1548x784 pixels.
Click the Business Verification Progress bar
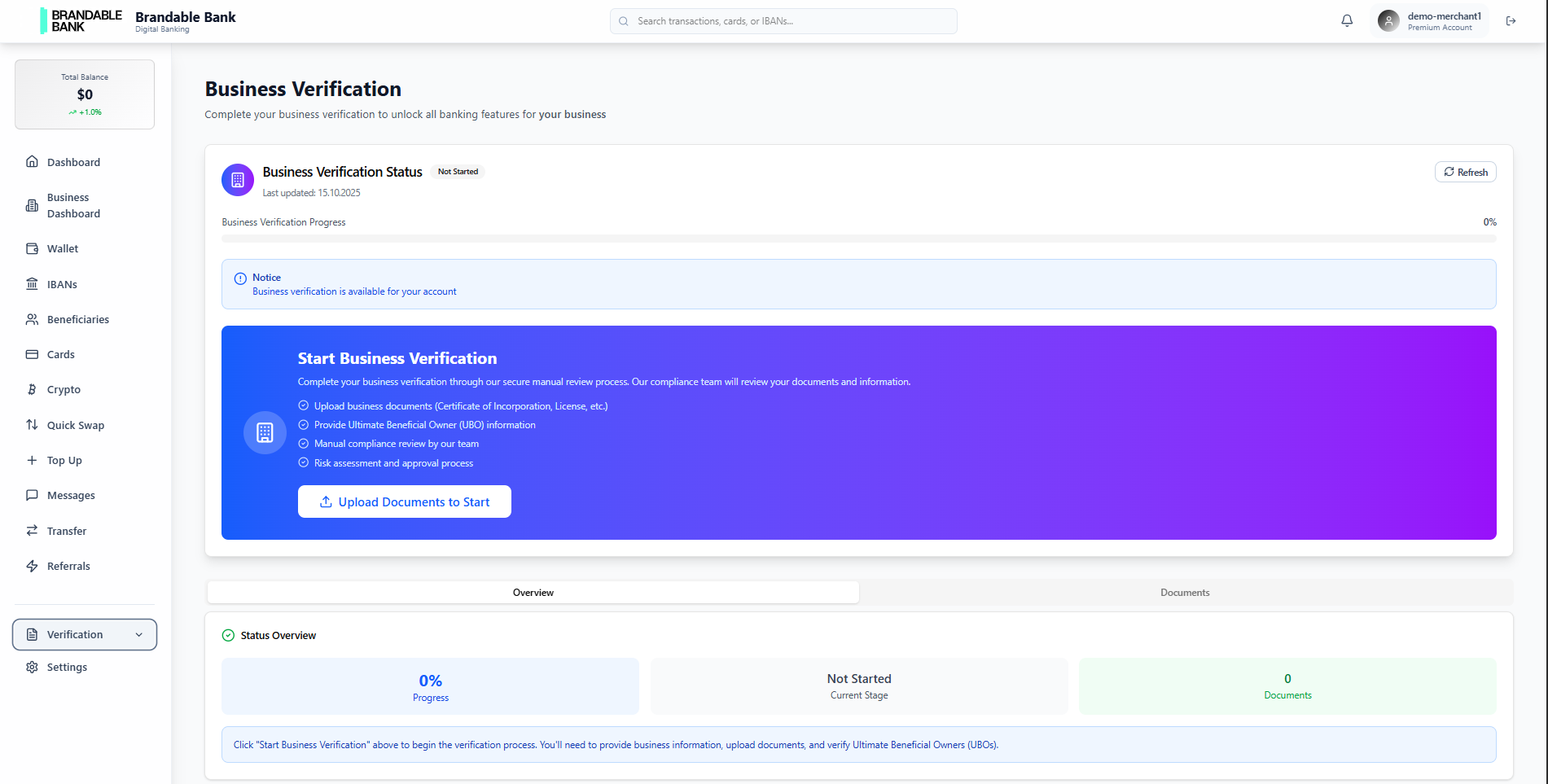858,239
